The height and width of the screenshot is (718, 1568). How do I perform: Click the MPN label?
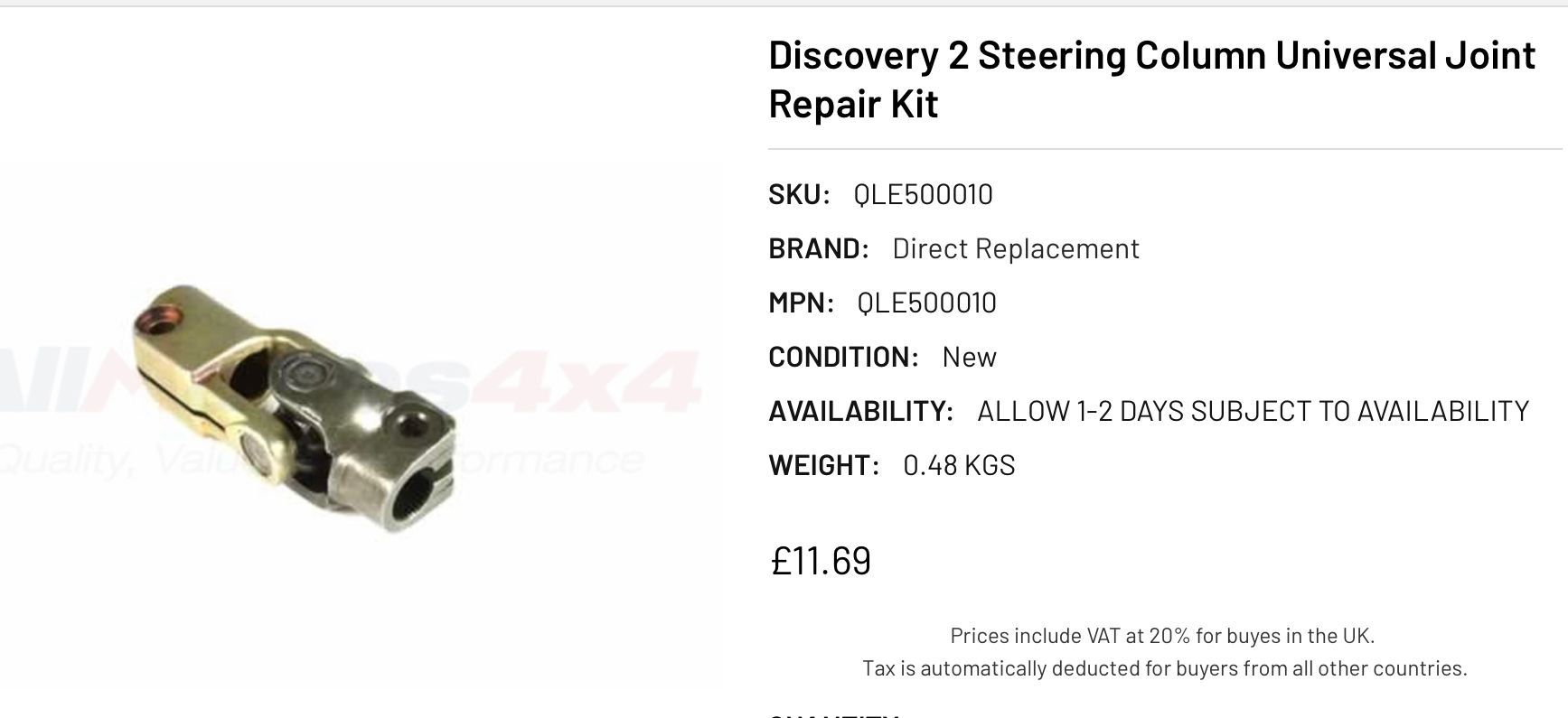tap(801, 303)
